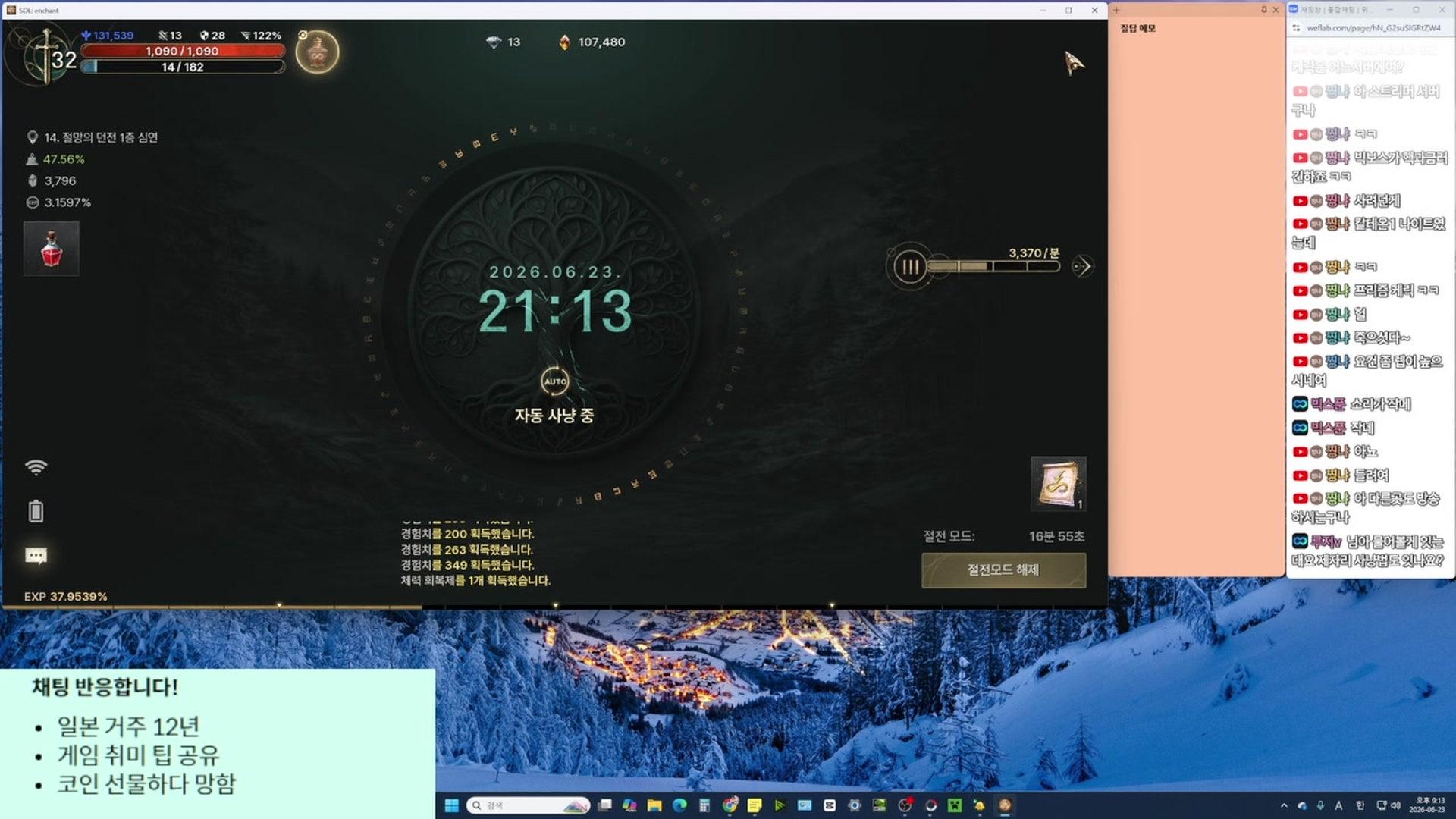This screenshot has height=819, width=1456.
Task: Click the 질답 메모 sticky note title
Action: point(1137,28)
